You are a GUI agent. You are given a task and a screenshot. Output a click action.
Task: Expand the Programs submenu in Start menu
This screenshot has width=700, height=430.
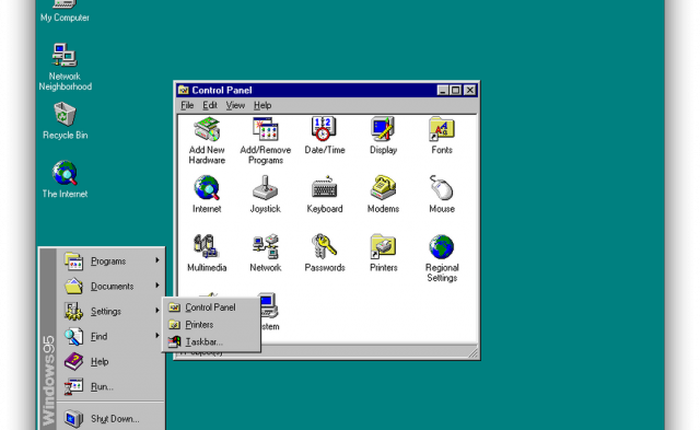[108, 261]
